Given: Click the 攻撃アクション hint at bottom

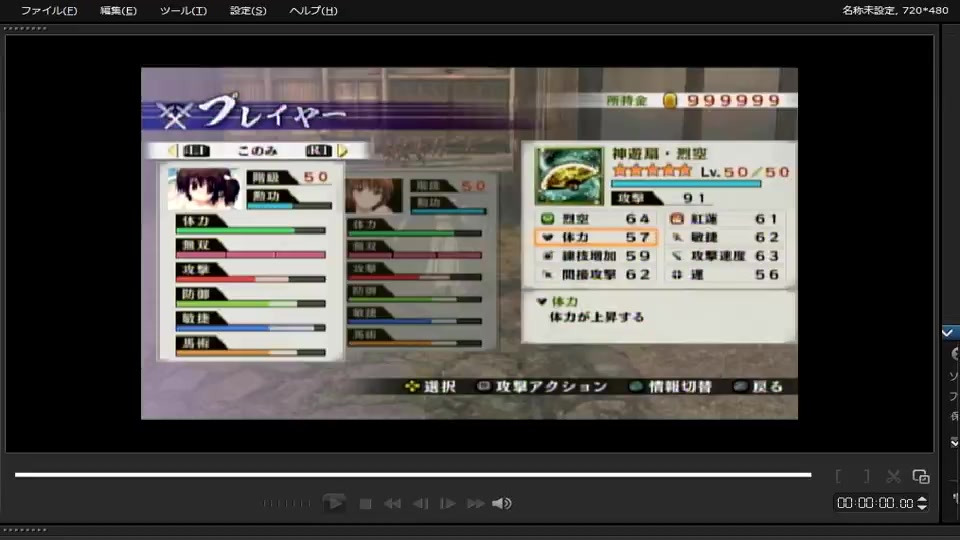Looking at the screenshot, I should click(542, 386).
